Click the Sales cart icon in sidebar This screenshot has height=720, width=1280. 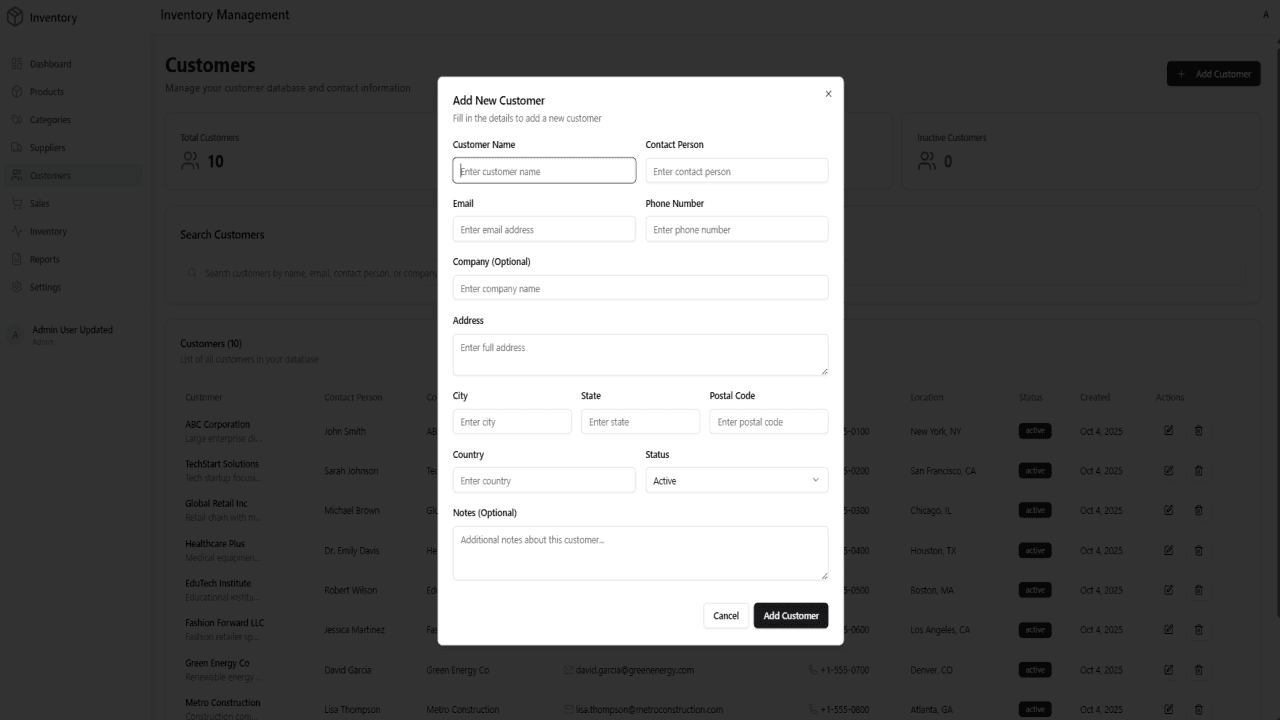(x=17, y=204)
